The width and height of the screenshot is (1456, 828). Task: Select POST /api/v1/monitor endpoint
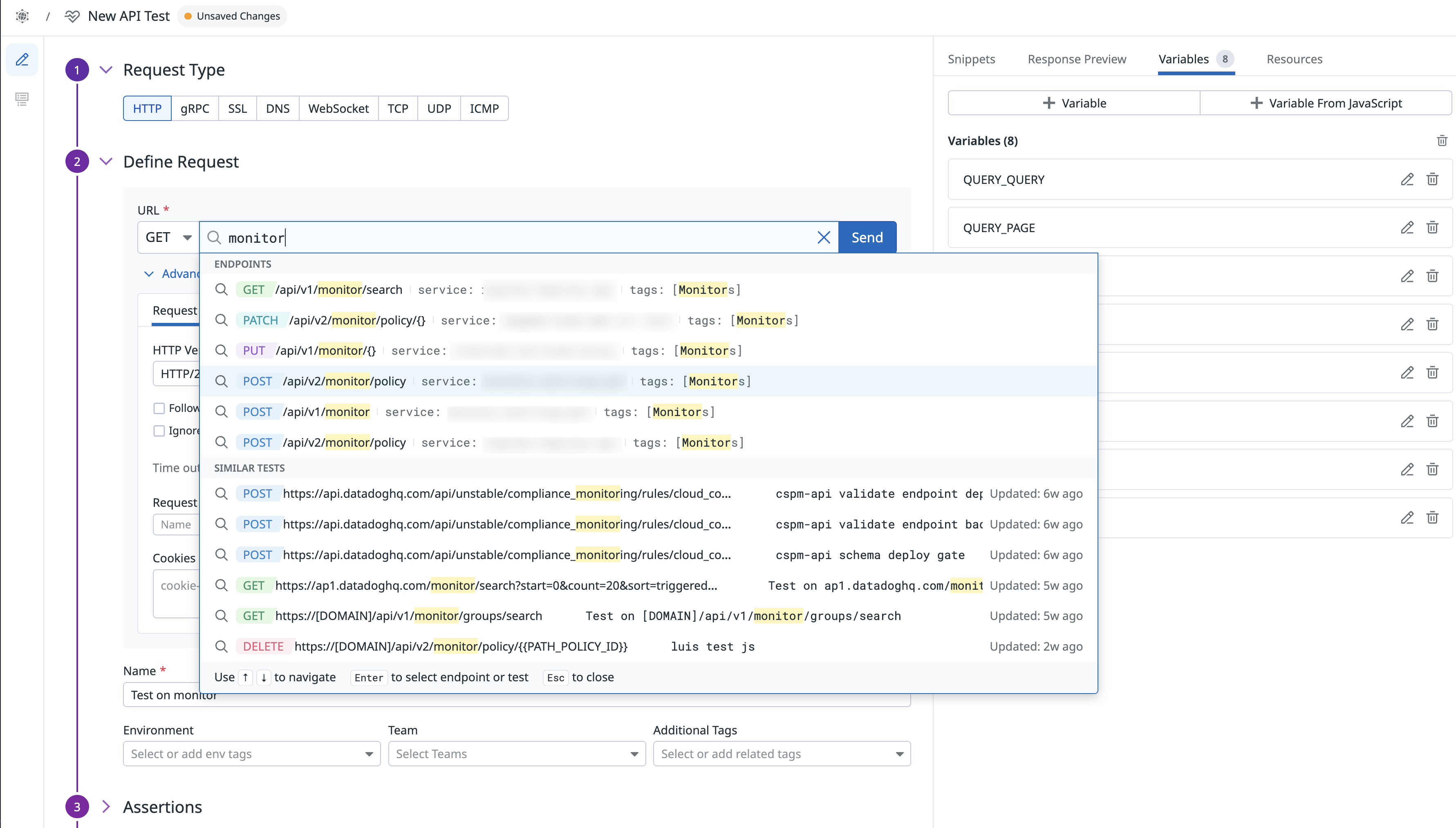(648, 412)
